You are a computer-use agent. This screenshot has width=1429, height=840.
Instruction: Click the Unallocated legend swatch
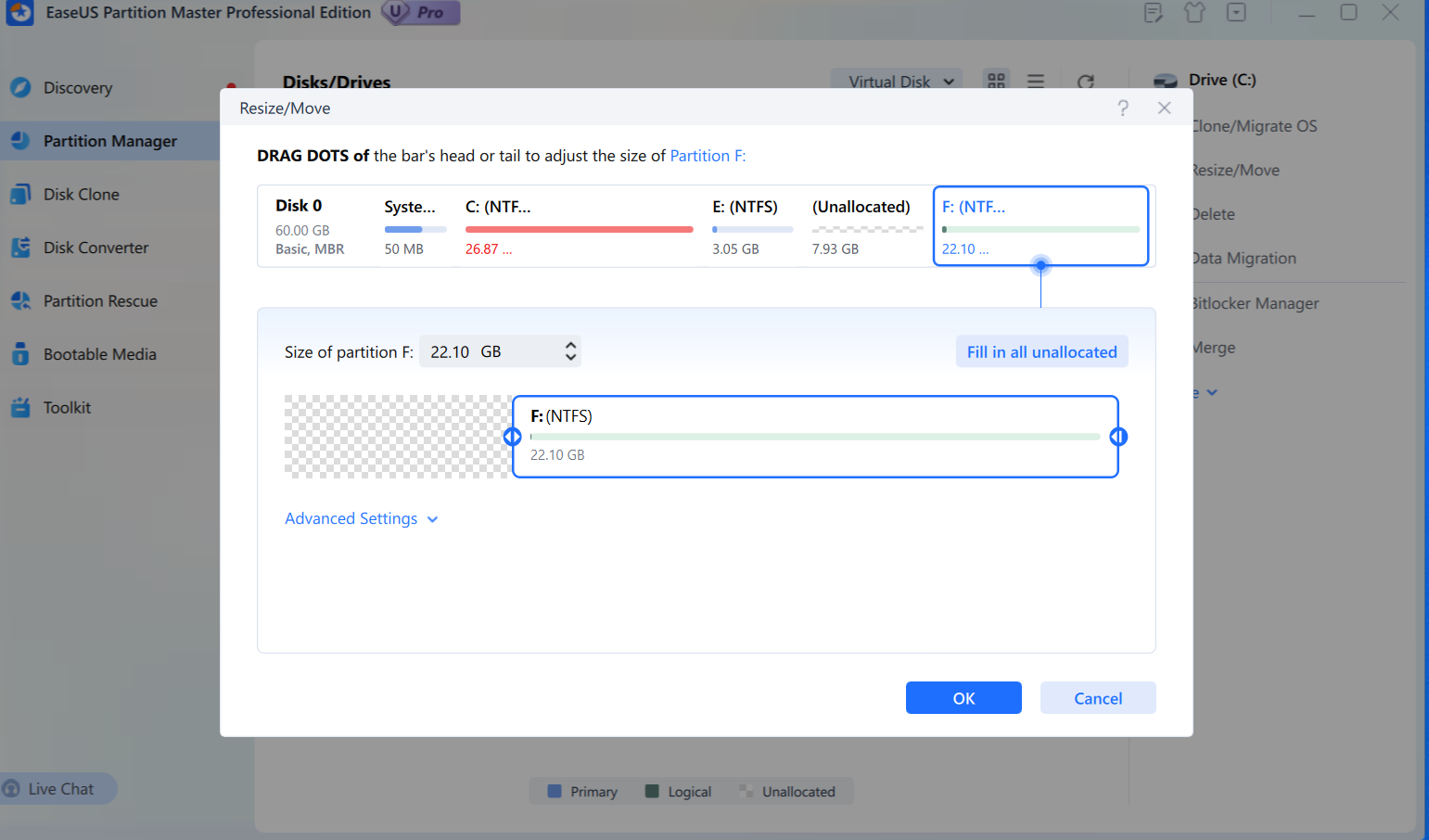(746, 792)
